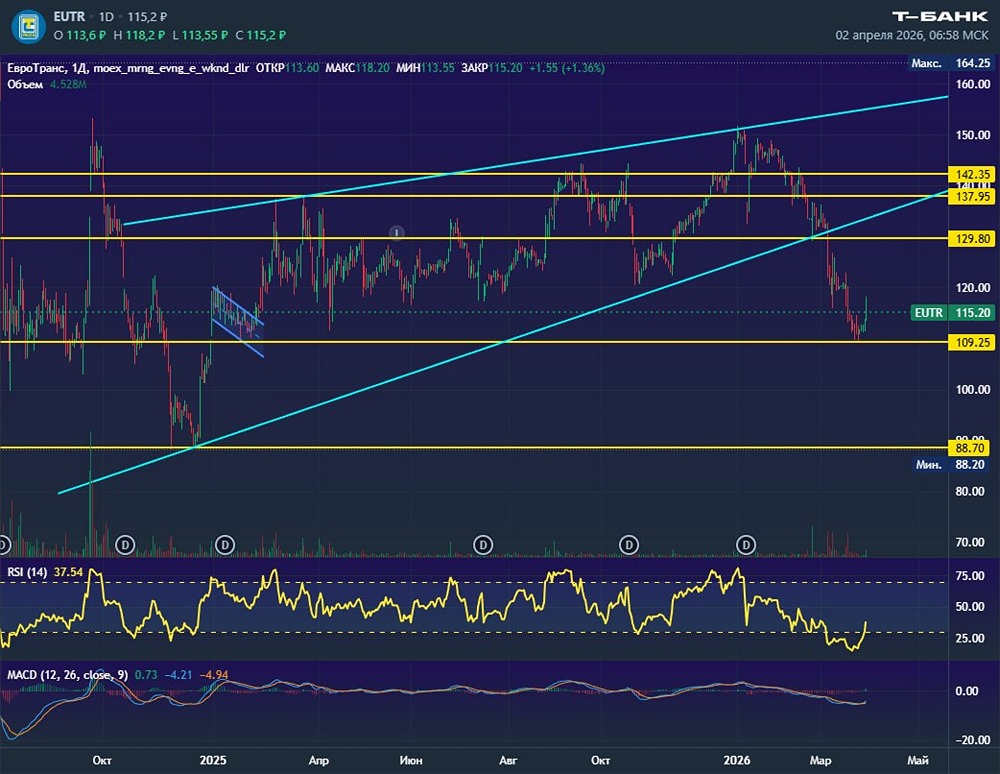The image size is (1000, 774).
Task: Click the EvroTrans company logo icon
Action: [x=29, y=25]
